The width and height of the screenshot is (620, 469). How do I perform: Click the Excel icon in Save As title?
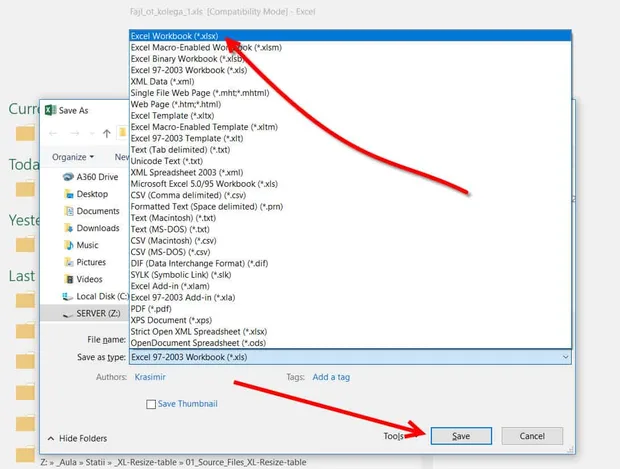[50, 110]
